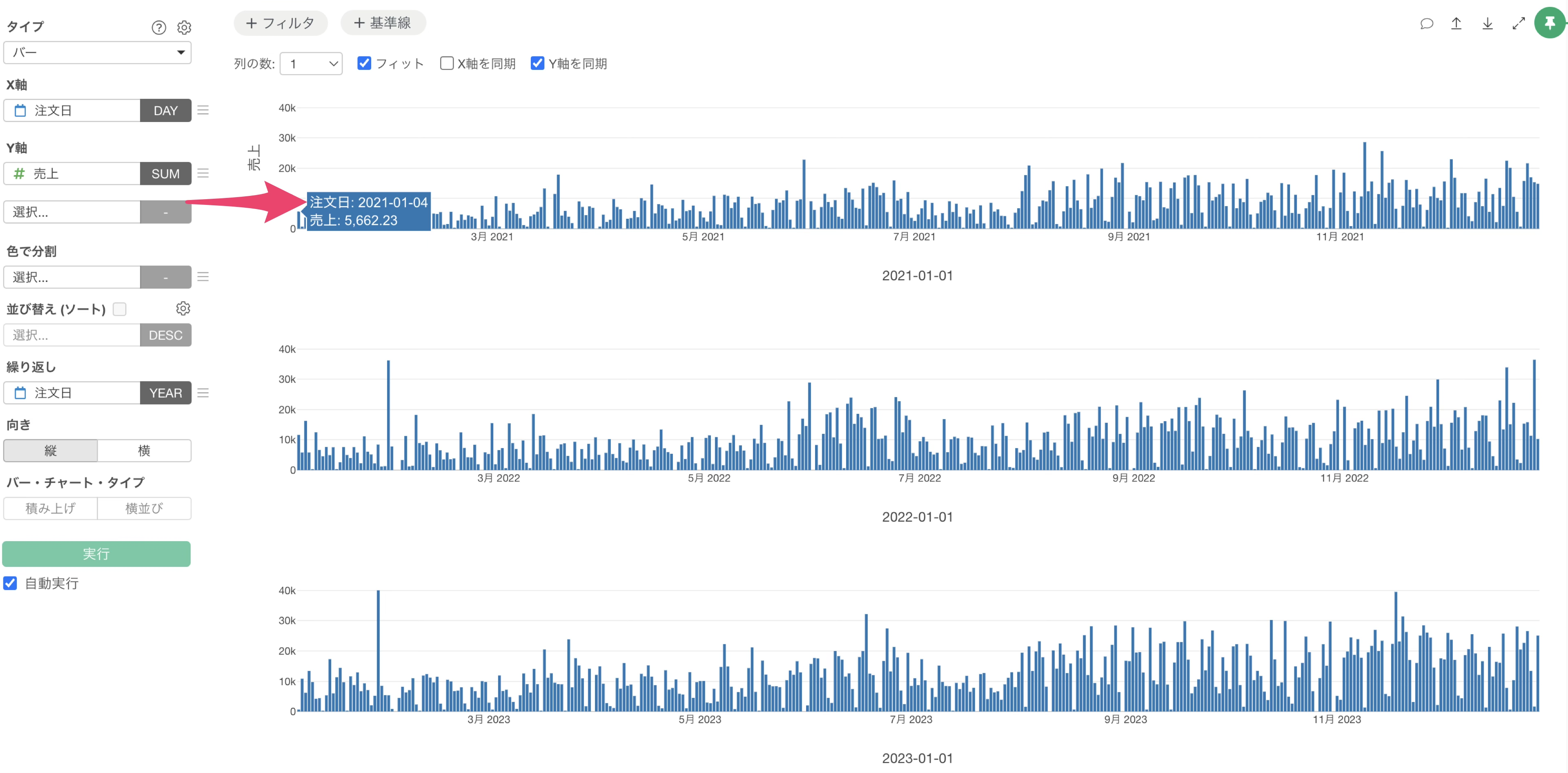Toggle the 自動実行 checkbox
The width and height of the screenshot is (1568, 773).
click(x=10, y=583)
